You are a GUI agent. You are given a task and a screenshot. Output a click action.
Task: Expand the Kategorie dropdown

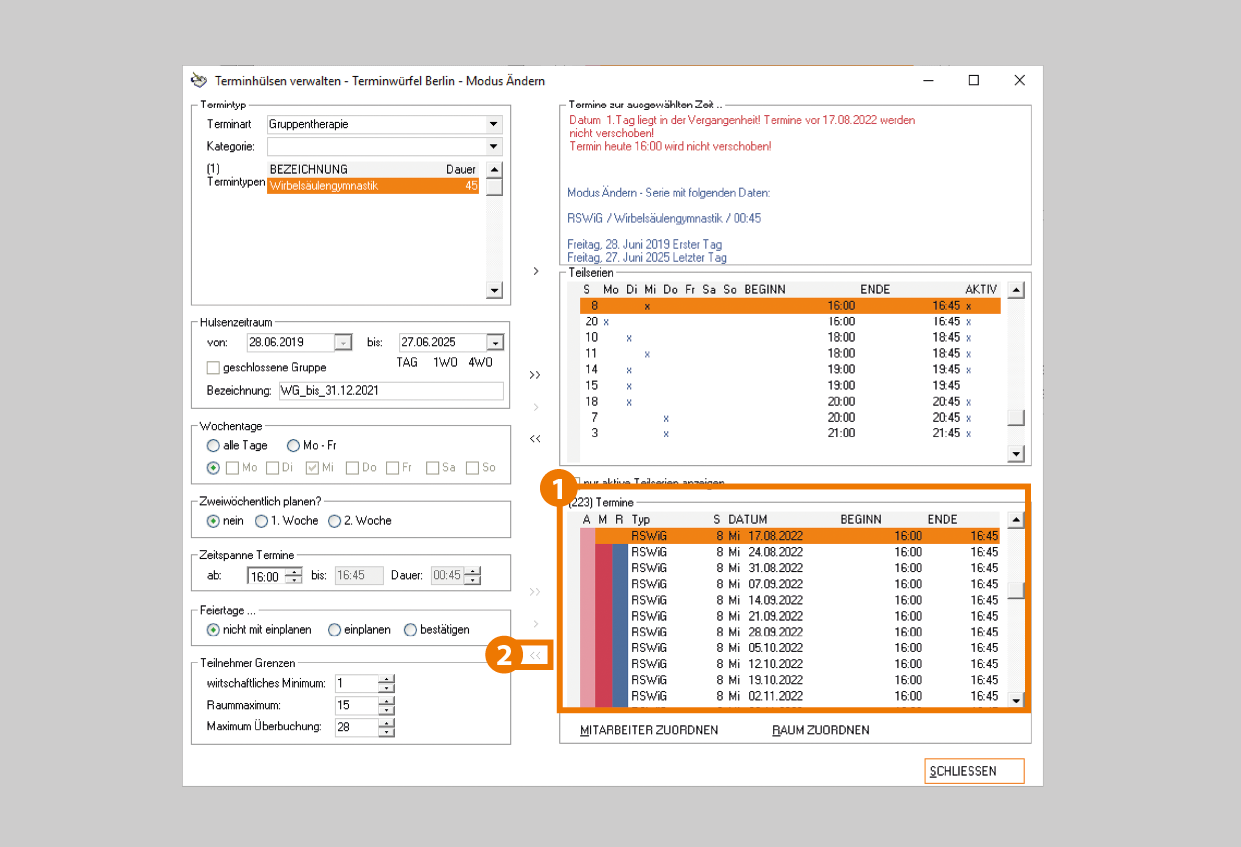coord(493,147)
